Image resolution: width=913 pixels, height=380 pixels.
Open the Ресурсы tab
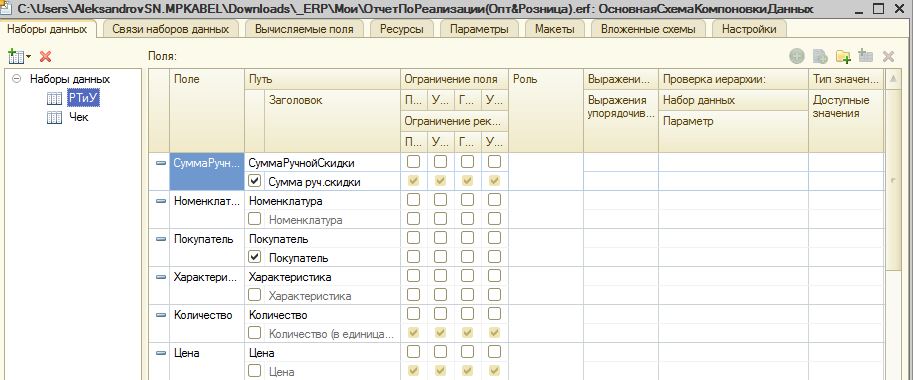click(401, 29)
